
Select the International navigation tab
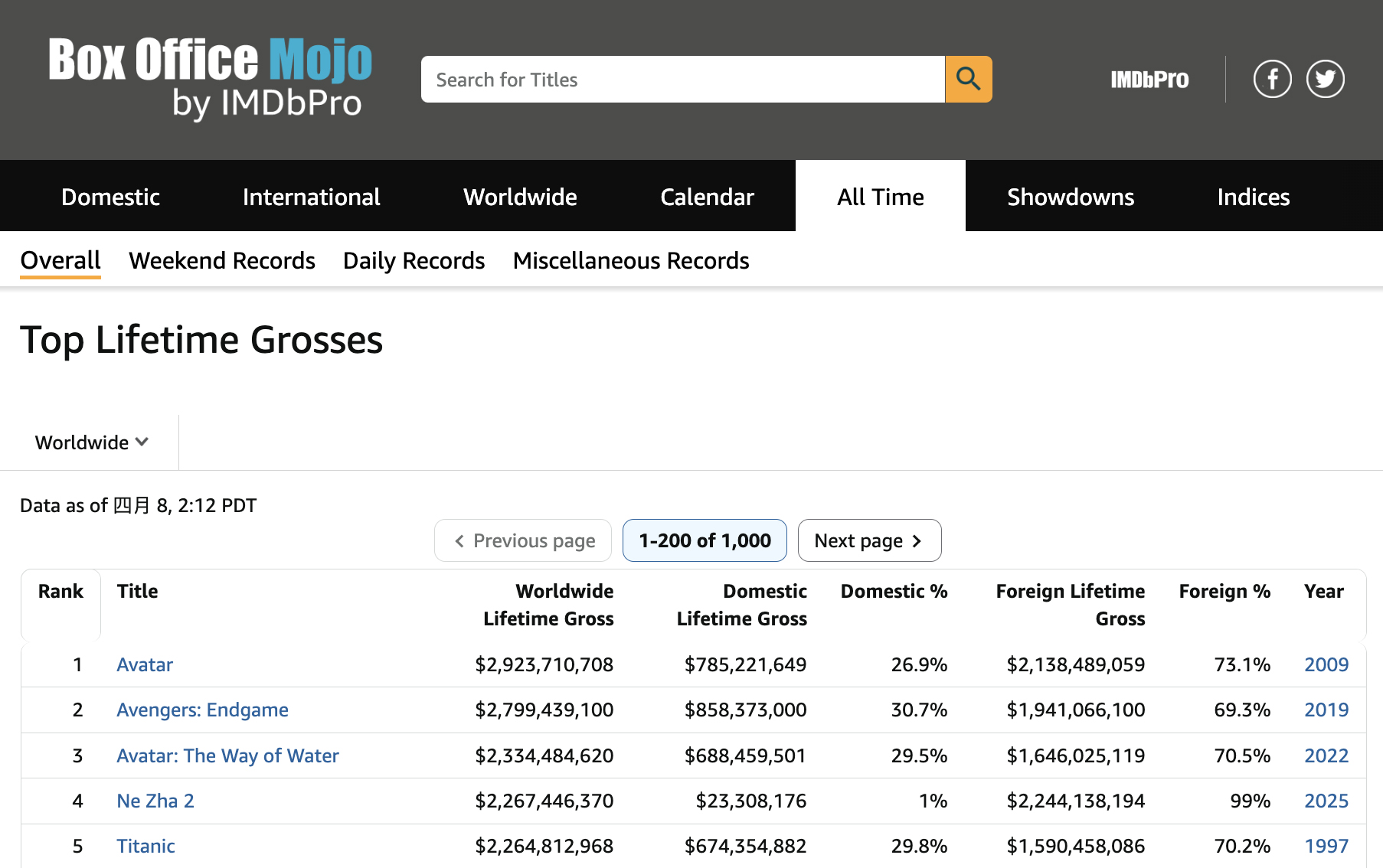coord(311,197)
